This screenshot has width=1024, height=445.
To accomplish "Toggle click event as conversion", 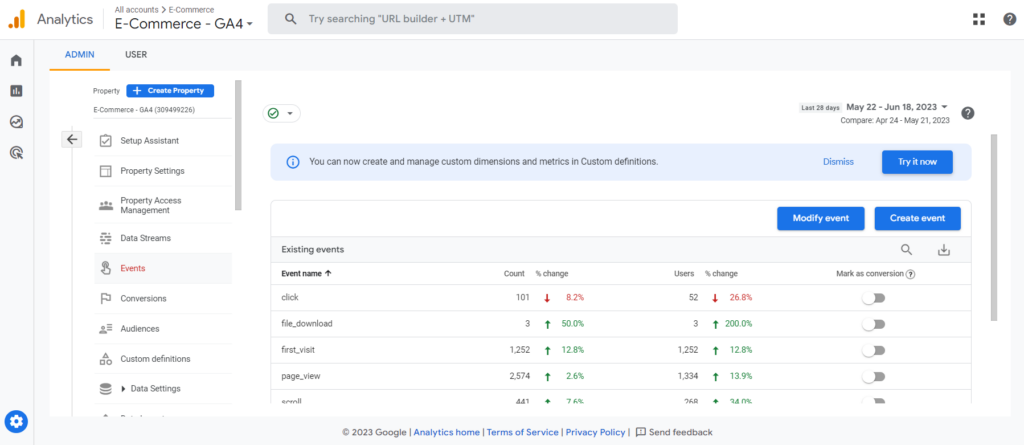I will pyautogui.click(x=874, y=297).
